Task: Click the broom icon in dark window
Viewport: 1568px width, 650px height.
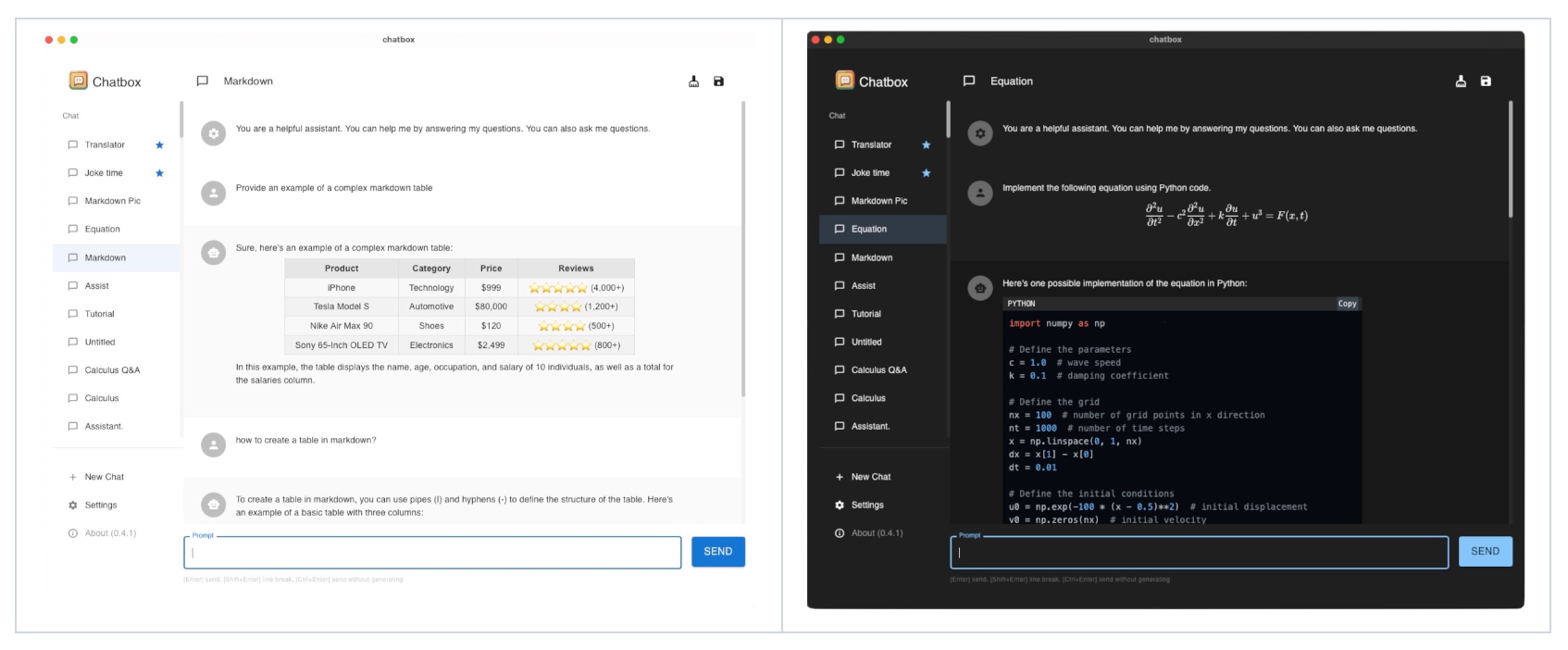Action: pos(1461,81)
